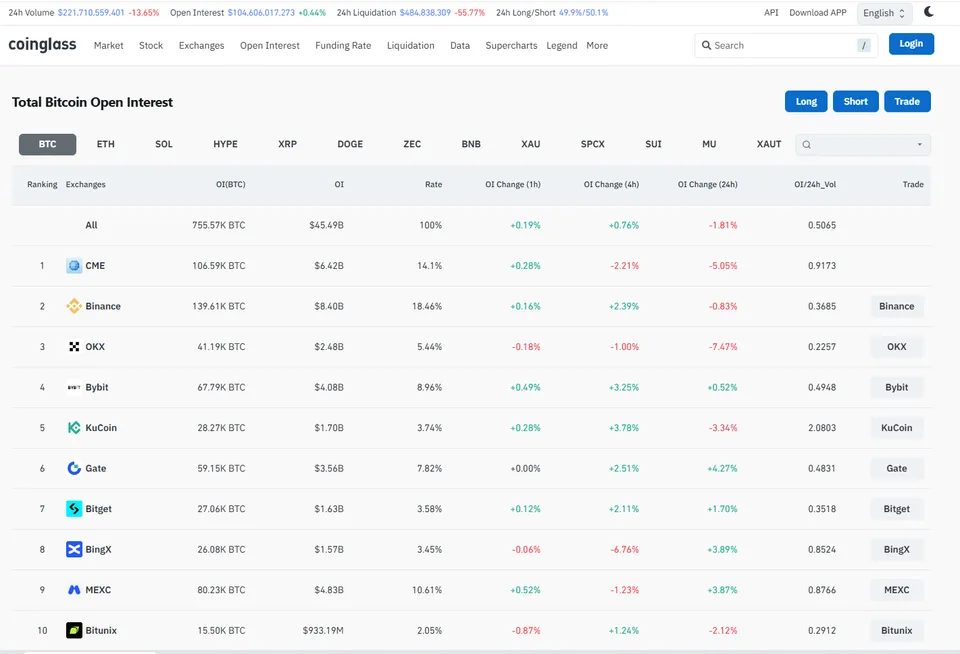Click the blue Trade button

pos(907,102)
